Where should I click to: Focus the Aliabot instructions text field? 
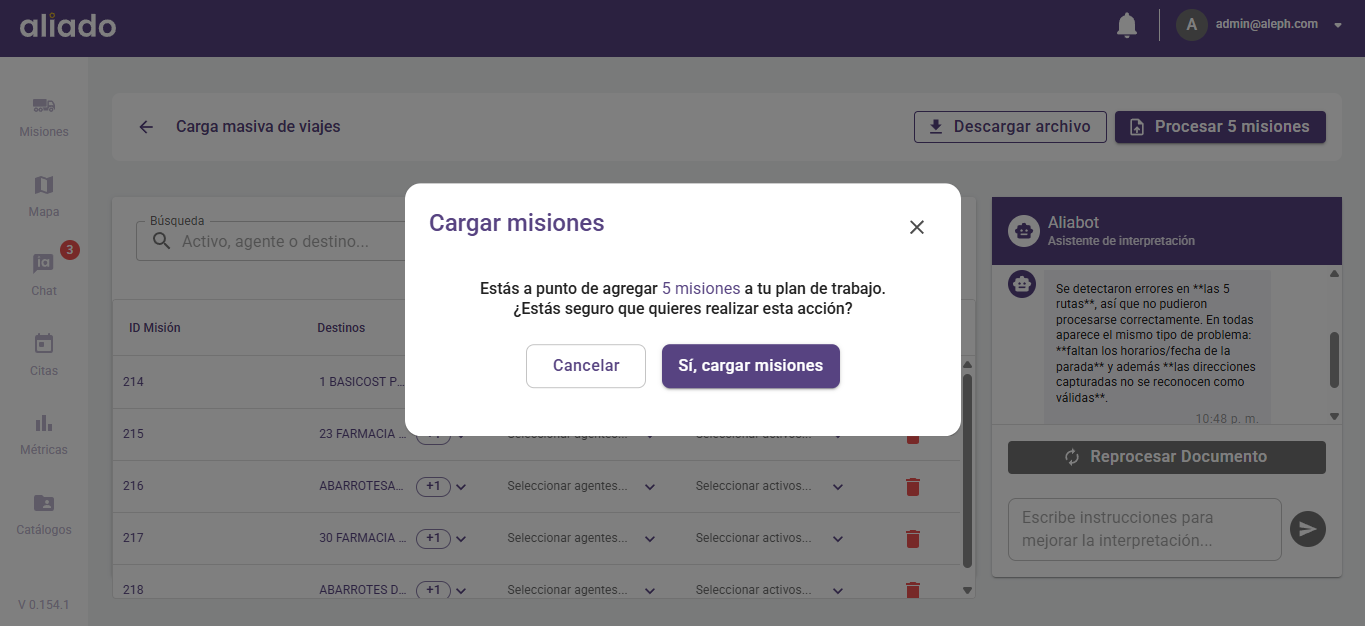coord(1144,529)
